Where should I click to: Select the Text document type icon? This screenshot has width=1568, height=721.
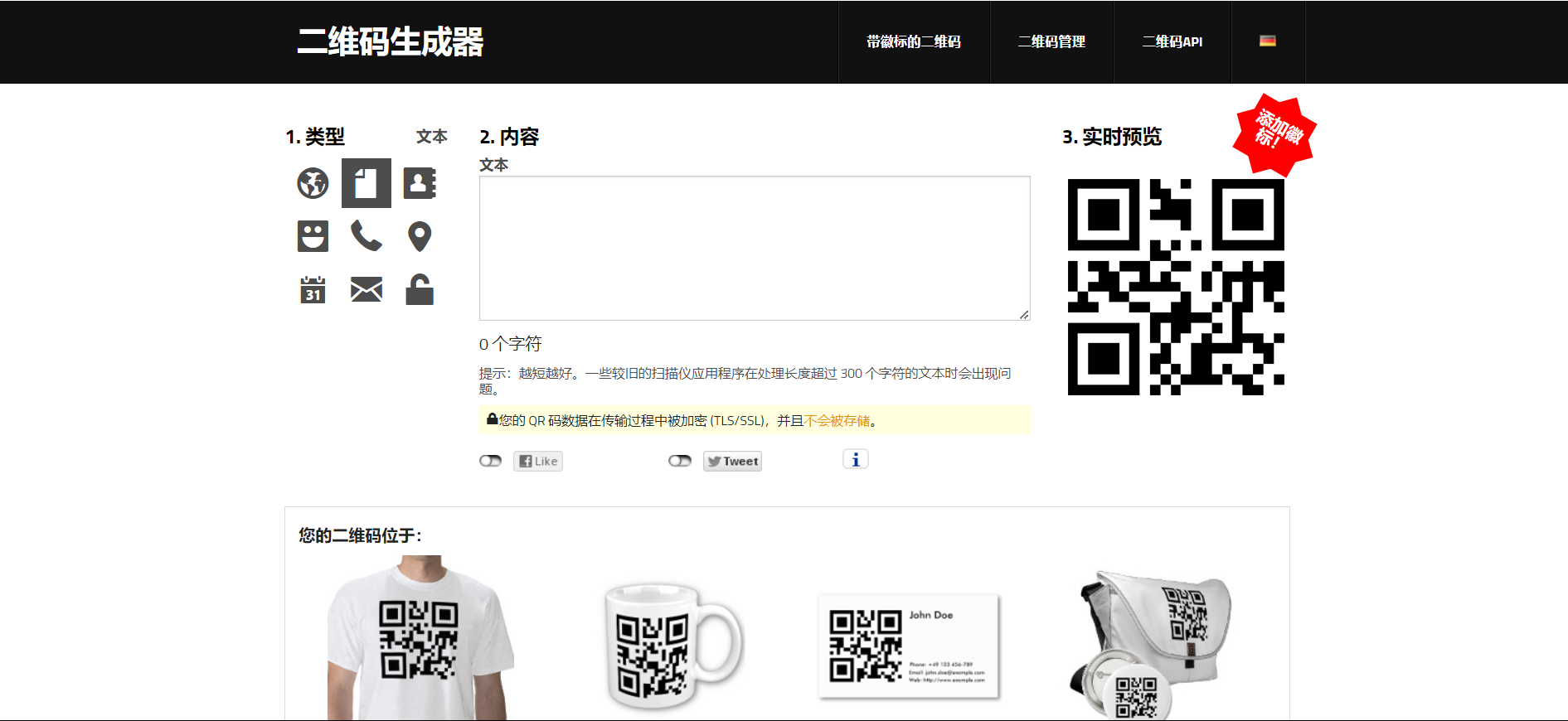pyautogui.click(x=366, y=183)
